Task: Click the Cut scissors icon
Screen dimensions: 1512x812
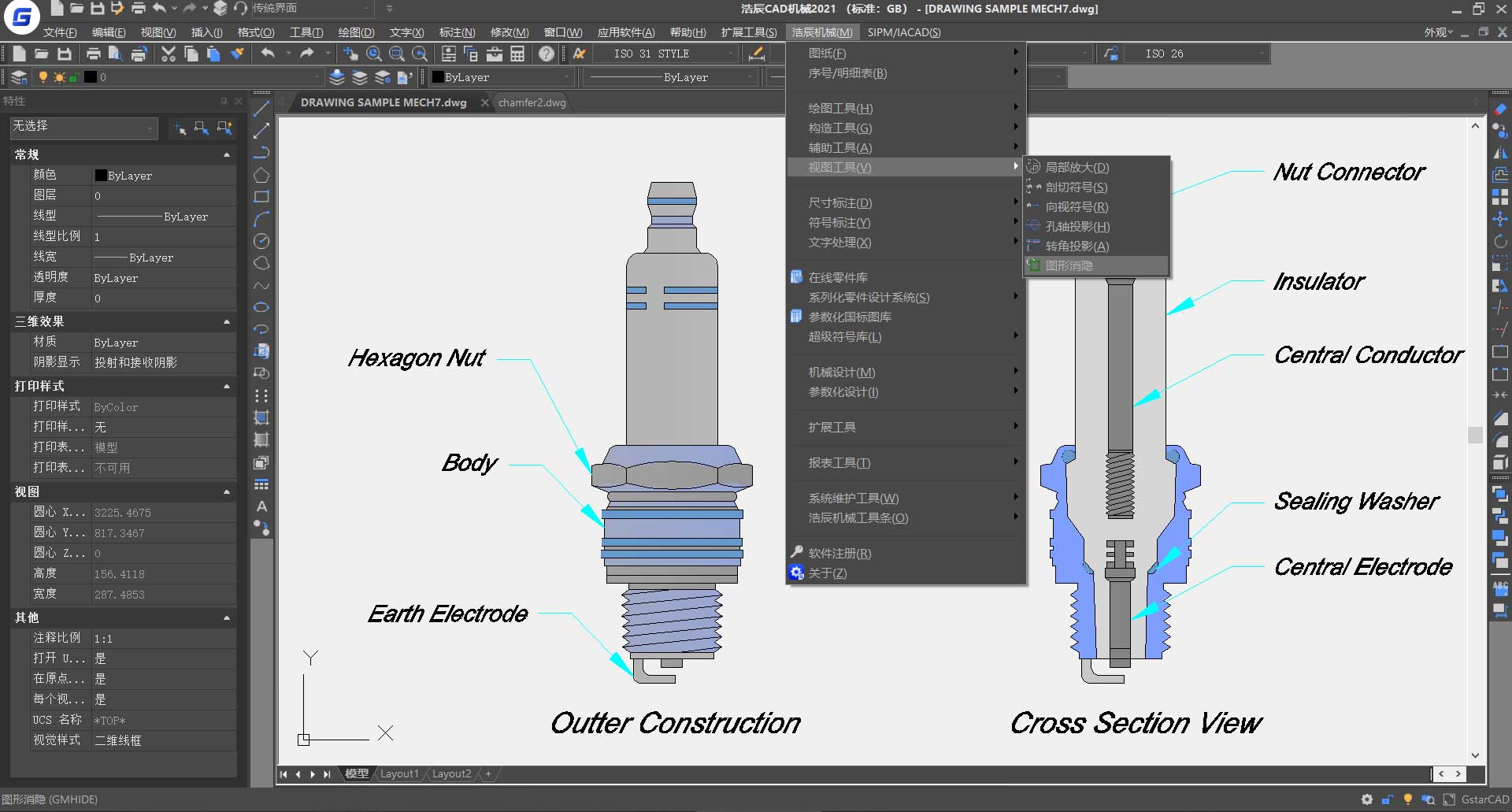Action: 168,54
